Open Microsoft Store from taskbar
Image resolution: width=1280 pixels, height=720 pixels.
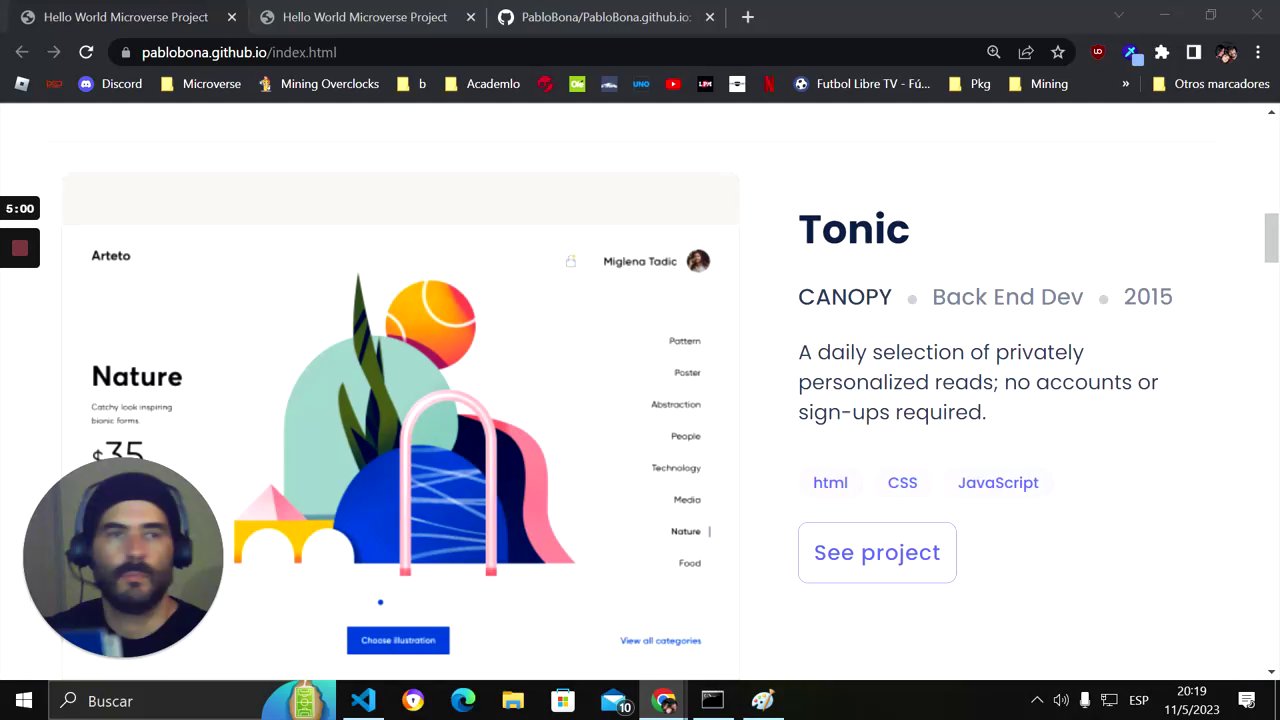(x=563, y=700)
